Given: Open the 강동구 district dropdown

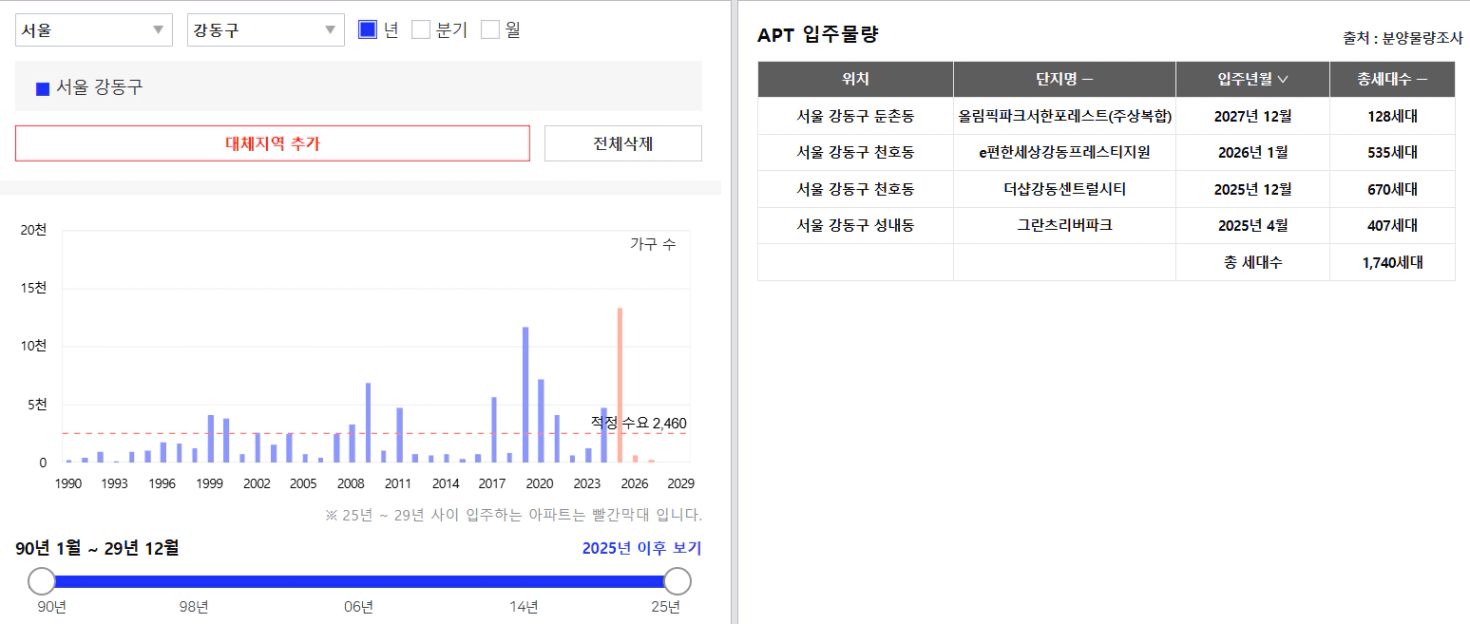Looking at the screenshot, I should click(266, 30).
